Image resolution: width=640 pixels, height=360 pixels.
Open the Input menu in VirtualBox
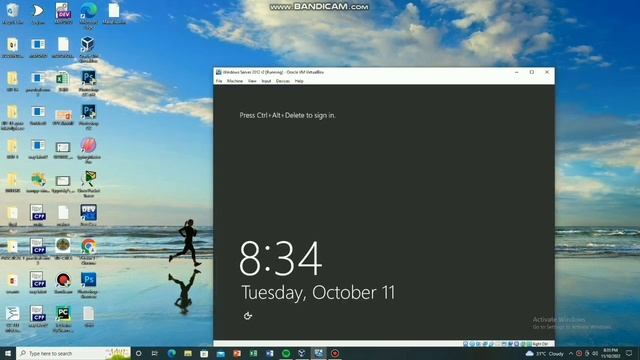pos(266,81)
